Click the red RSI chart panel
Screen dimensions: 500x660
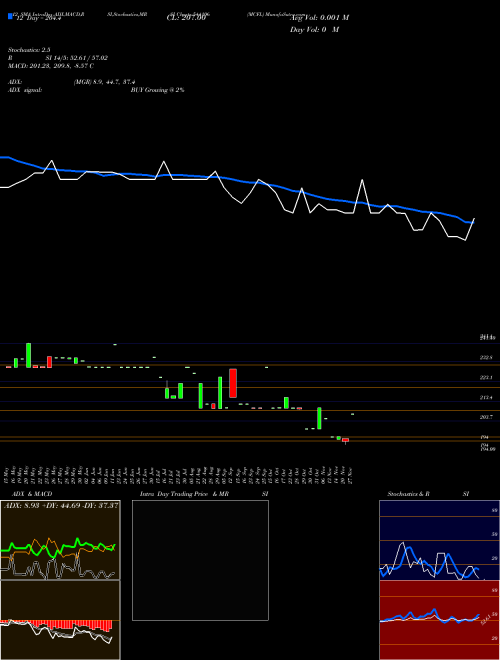click(x=439, y=620)
